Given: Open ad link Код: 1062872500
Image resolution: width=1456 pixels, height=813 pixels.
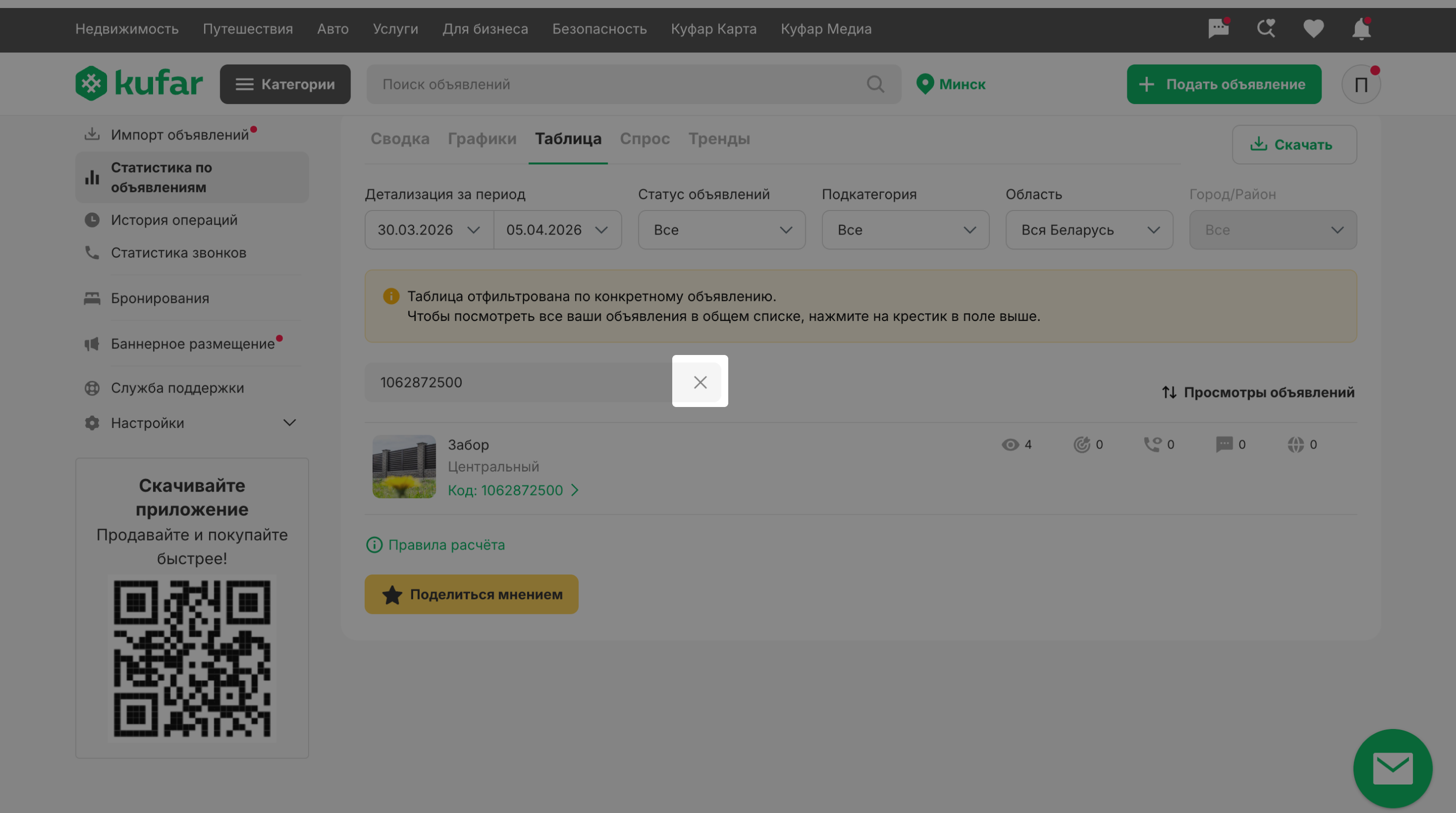Looking at the screenshot, I should point(513,490).
